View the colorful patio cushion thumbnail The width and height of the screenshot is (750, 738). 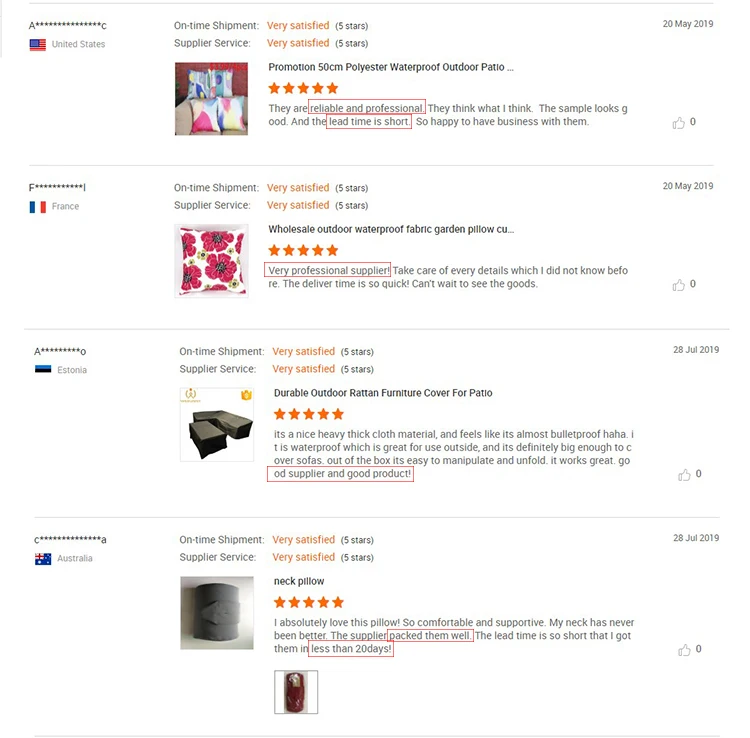pos(211,99)
